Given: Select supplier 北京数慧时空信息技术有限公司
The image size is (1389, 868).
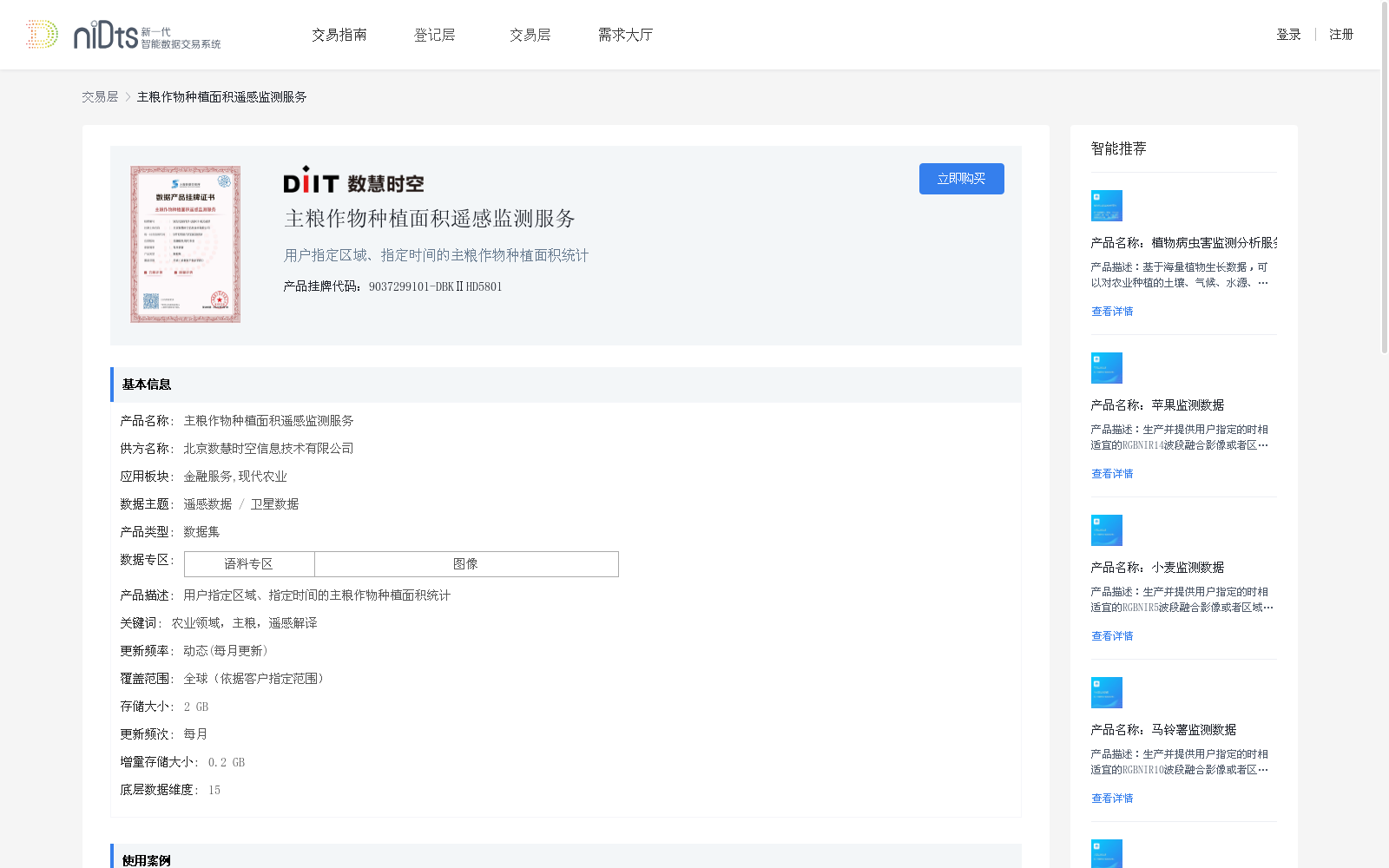Looking at the screenshot, I should tap(268, 449).
